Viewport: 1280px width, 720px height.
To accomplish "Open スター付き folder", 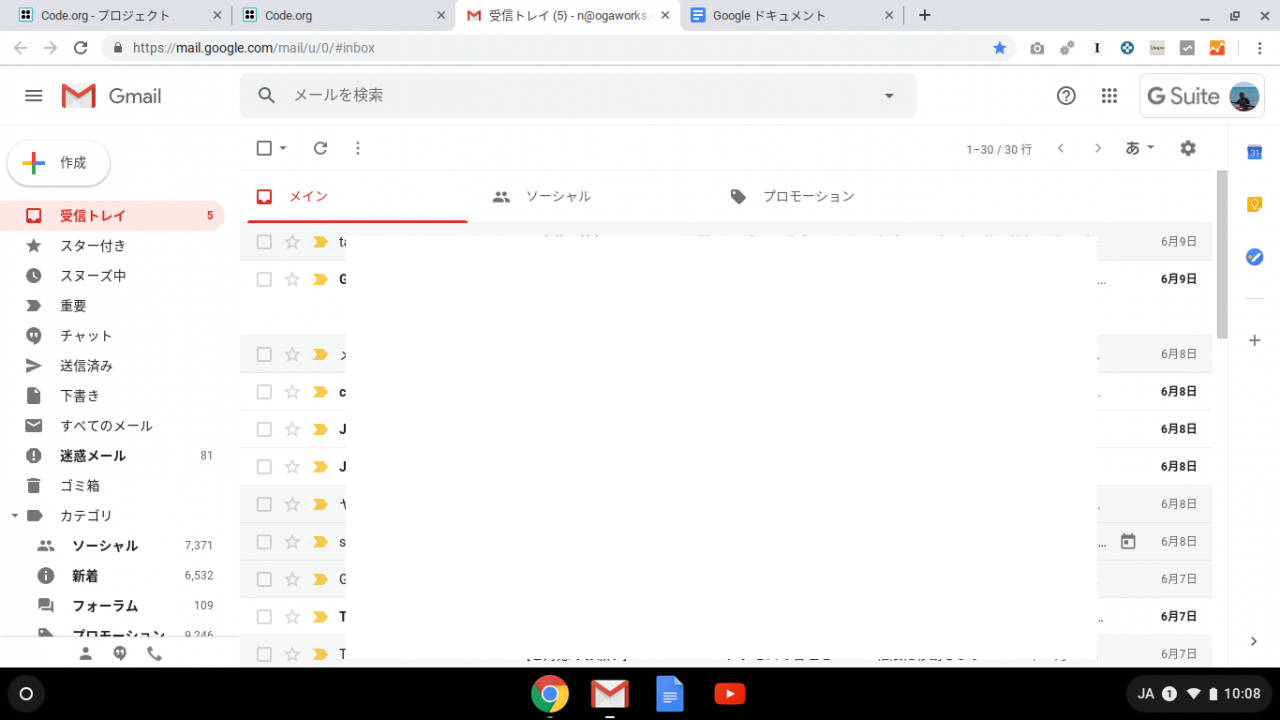I will [x=112, y=245].
